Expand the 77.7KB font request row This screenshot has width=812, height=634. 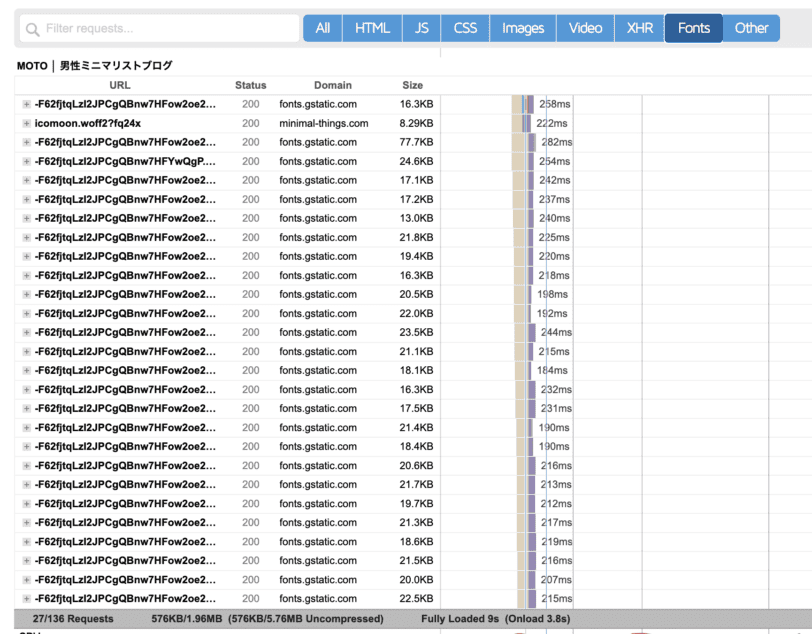(27, 143)
